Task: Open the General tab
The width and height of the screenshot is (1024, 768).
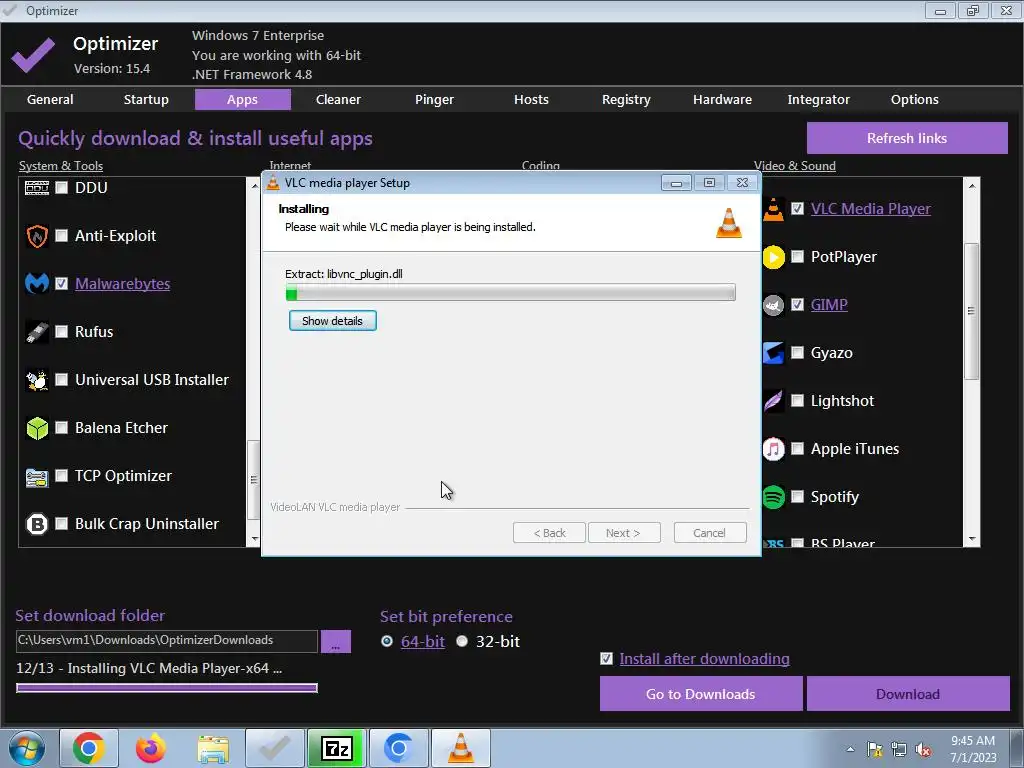Action: [x=50, y=100]
